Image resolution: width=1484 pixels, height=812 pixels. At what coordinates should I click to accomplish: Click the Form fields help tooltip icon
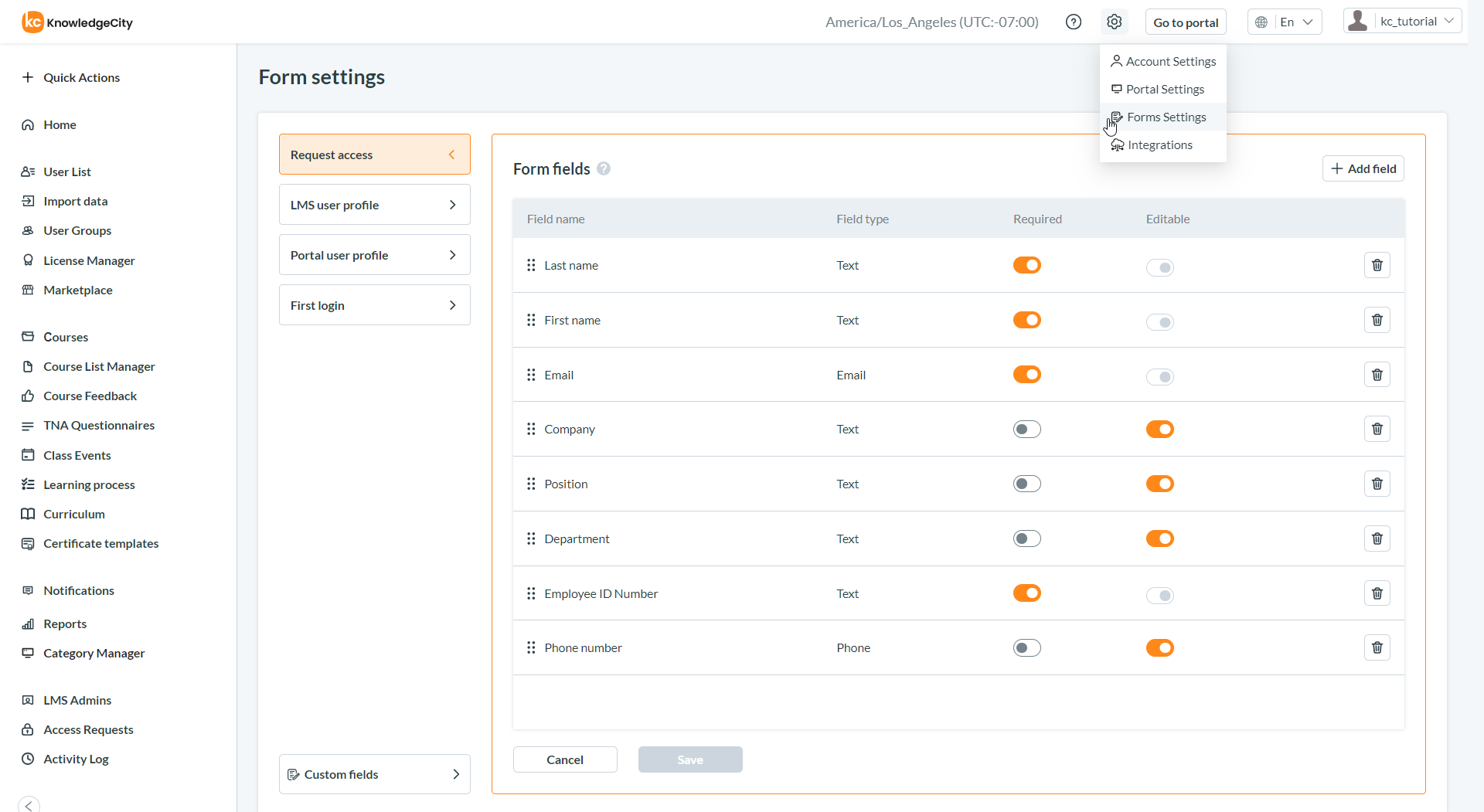(x=604, y=168)
